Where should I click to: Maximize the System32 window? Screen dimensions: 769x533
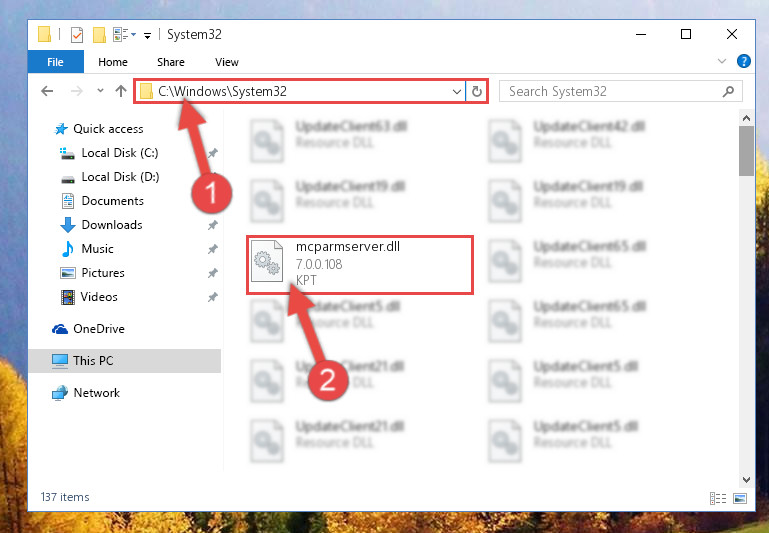[686, 34]
